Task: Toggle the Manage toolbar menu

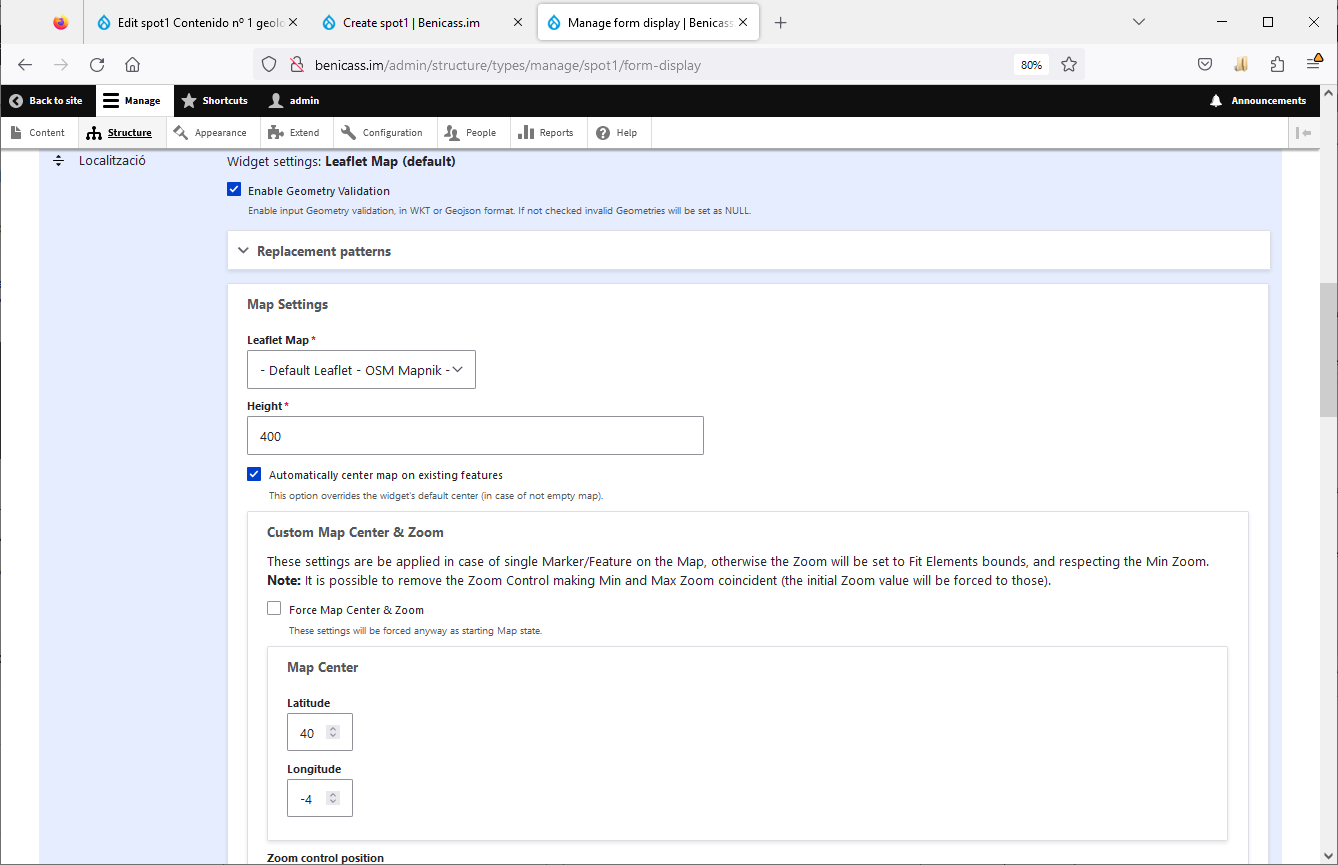Action: pyautogui.click(x=133, y=101)
